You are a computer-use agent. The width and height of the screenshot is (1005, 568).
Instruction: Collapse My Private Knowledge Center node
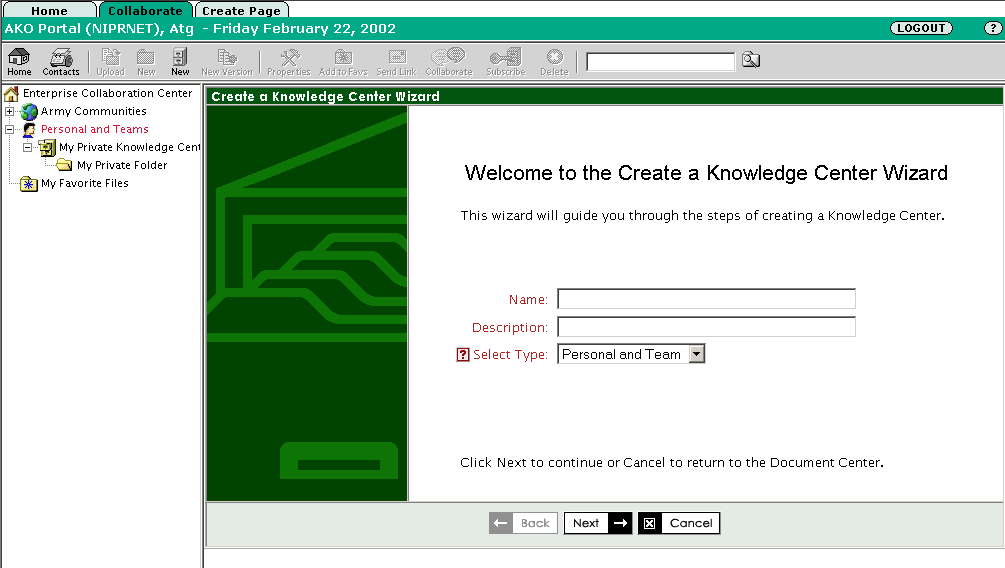tap(28, 148)
